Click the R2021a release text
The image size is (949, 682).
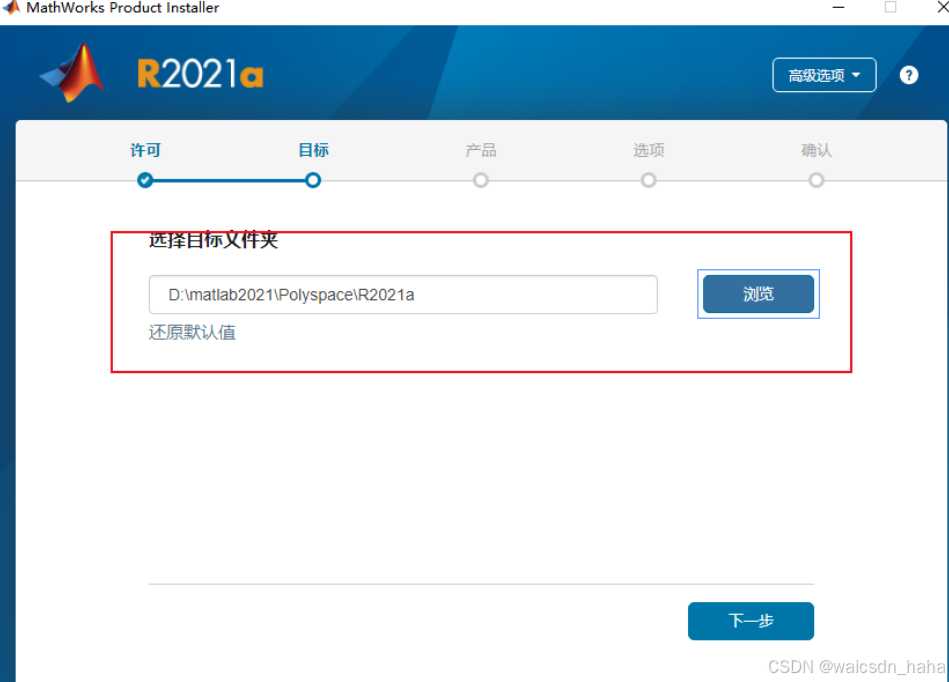[x=200, y=74]
